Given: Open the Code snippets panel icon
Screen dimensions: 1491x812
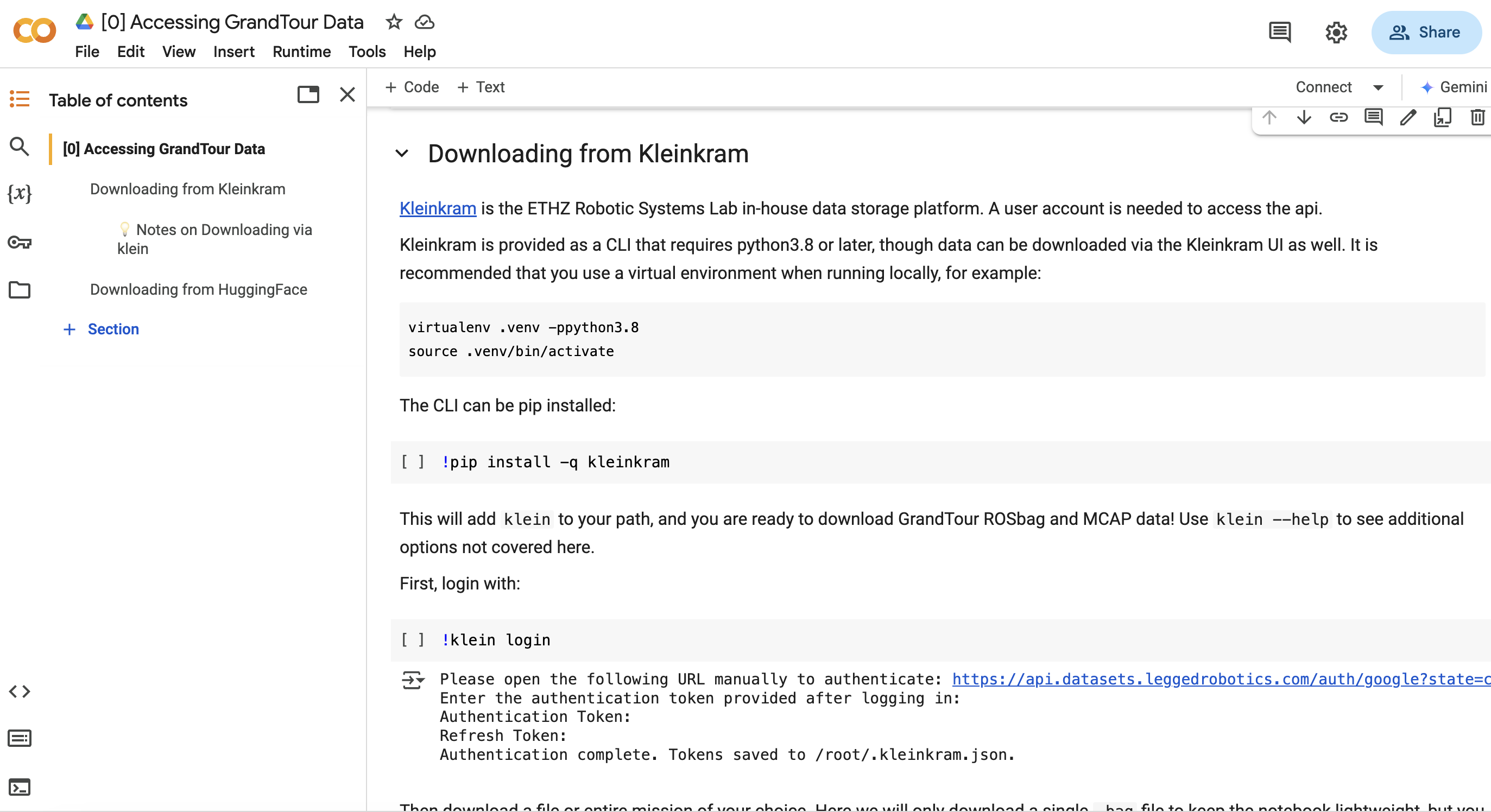Looking at the screenshot, I should click(20, 692).
